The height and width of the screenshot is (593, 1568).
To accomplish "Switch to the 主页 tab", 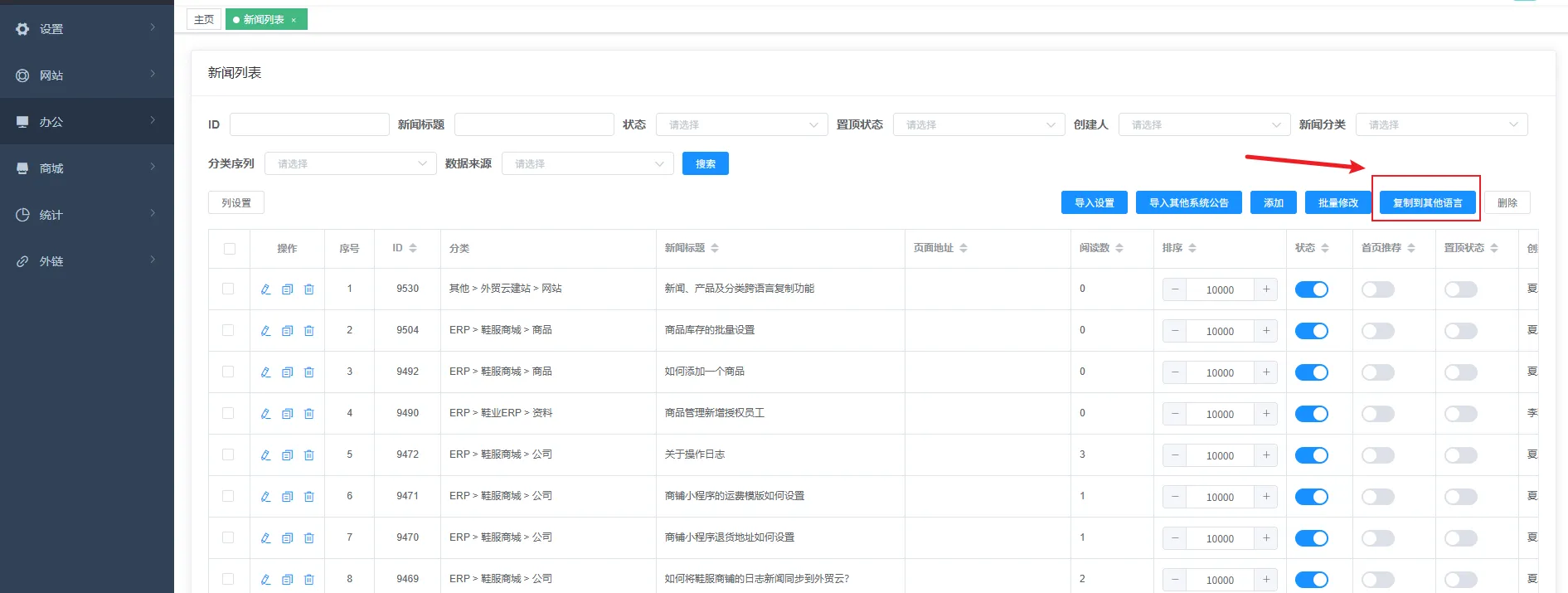I will click(204, 19).
